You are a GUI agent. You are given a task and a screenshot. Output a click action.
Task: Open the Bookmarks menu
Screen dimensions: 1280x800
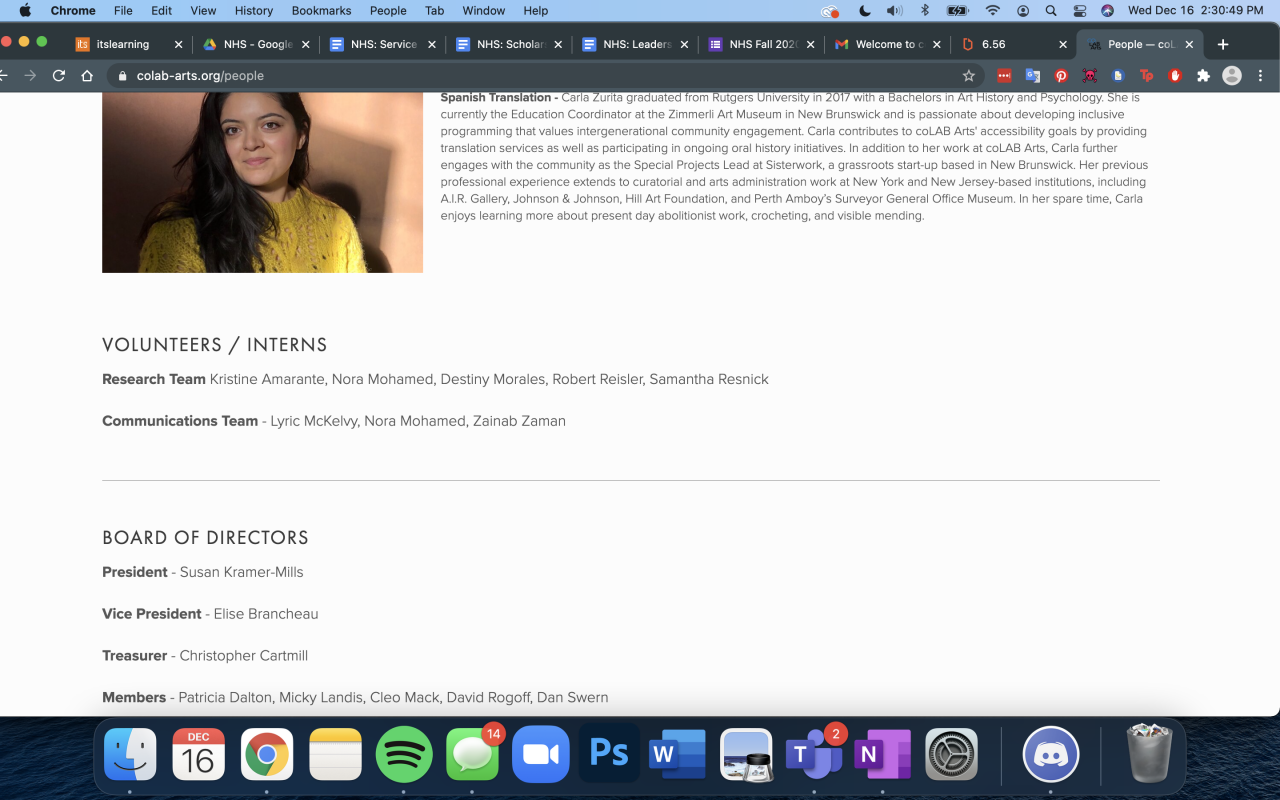(x=321, y=11)
